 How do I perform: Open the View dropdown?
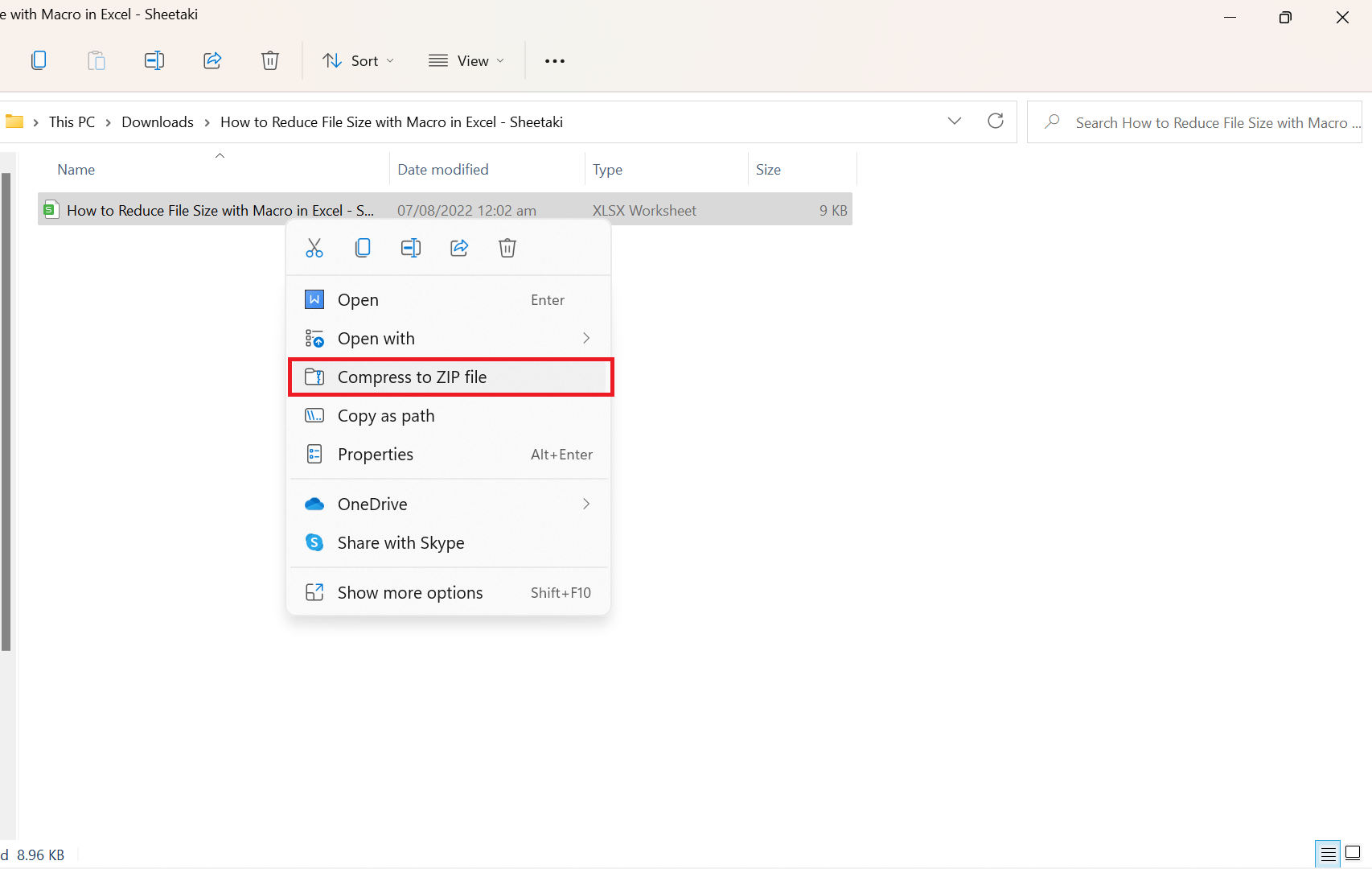(466, 60)
